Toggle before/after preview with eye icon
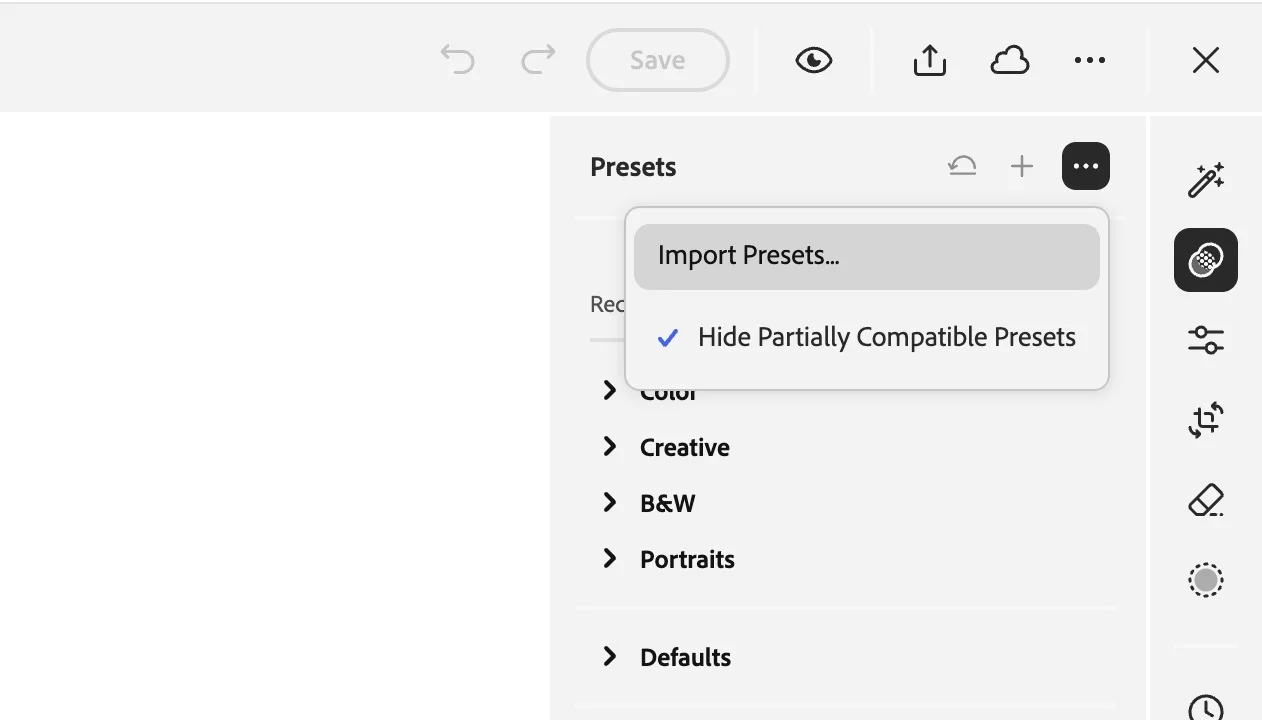This screenshot has height=720, width=1262. click(x=813, y=60)
